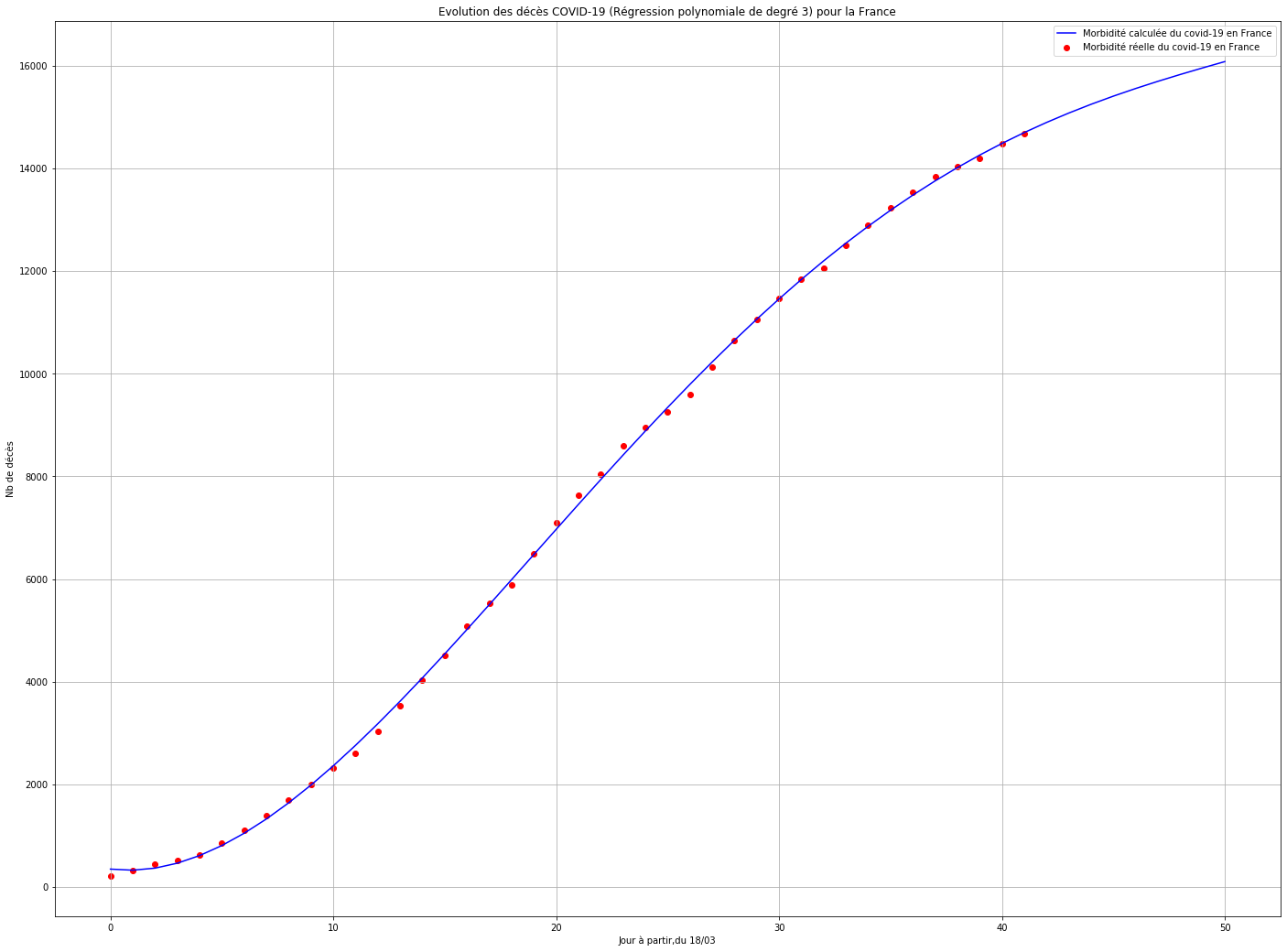Click the first red data point at day 0

coord(111,876)
